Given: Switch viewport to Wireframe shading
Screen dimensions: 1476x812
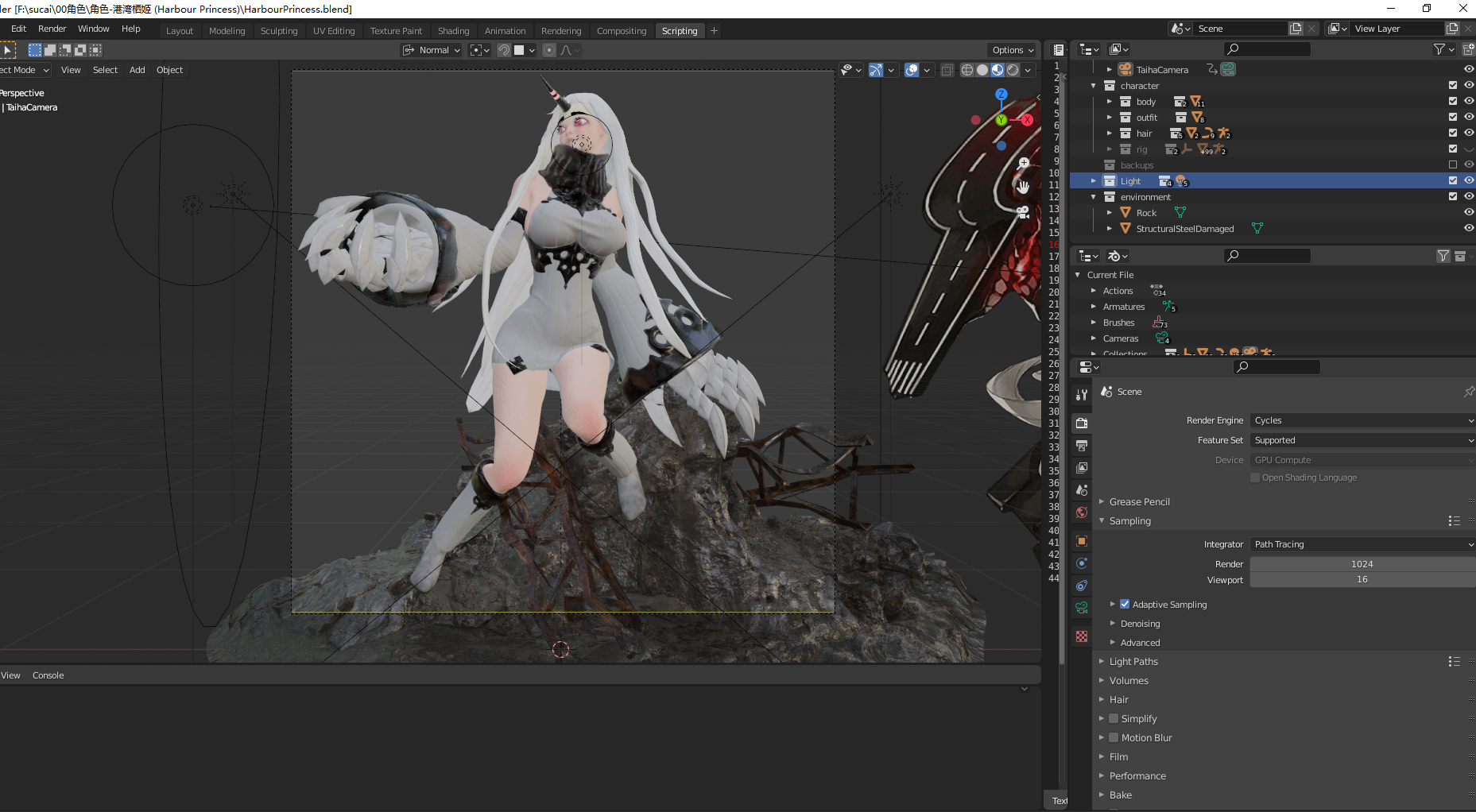Looking at the screenshot, I should [967, 70].
